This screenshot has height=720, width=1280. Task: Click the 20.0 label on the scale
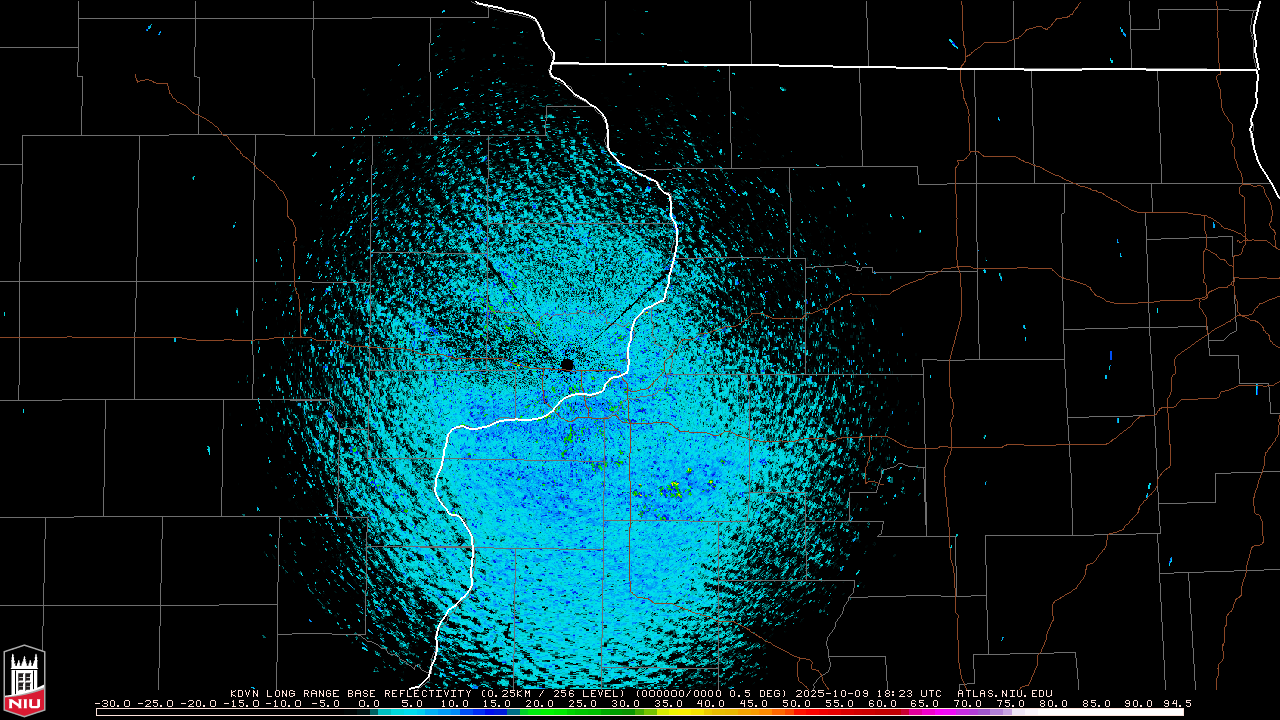point(540,703)
